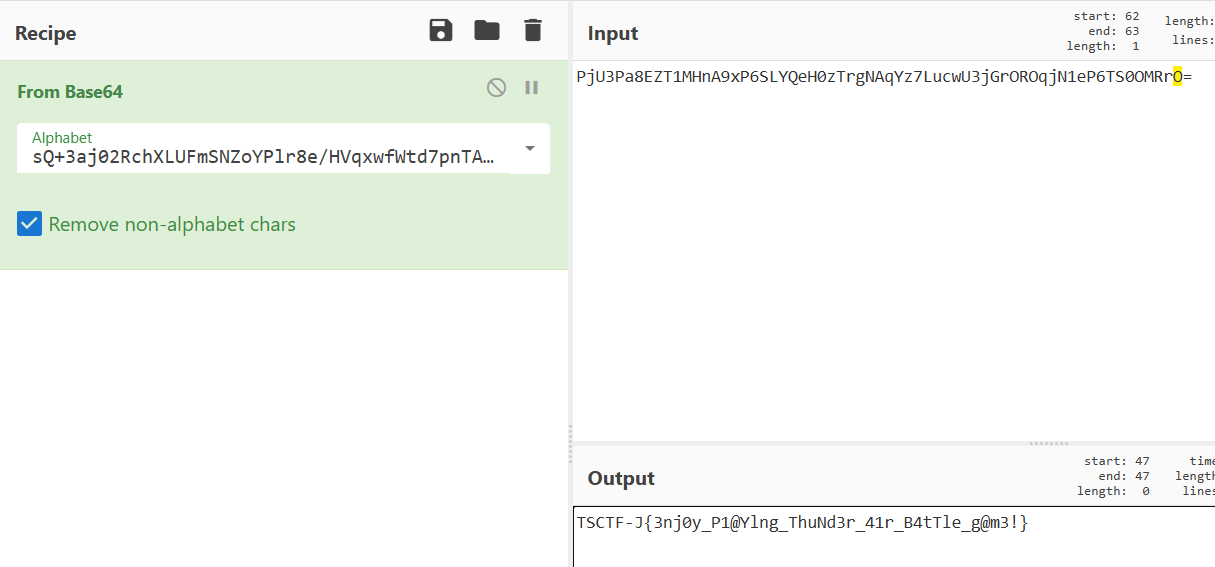Clear the recipe with the trash icon

pos(533,31)
